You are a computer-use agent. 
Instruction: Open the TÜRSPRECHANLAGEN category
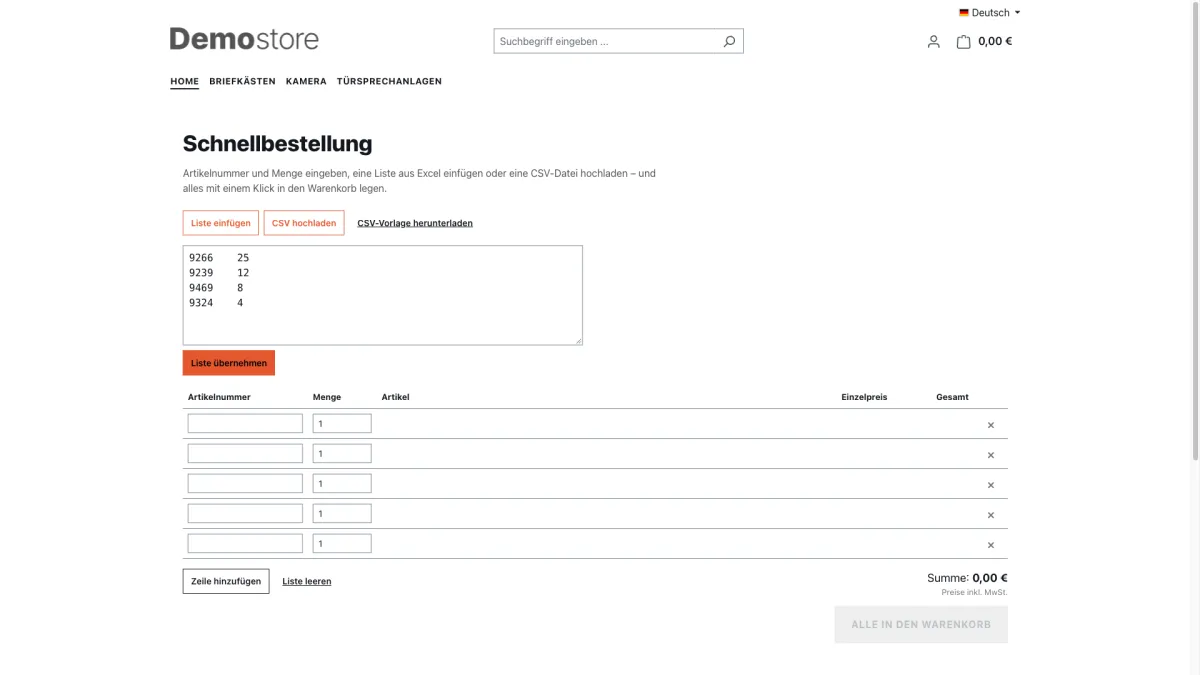coord(389,81)
